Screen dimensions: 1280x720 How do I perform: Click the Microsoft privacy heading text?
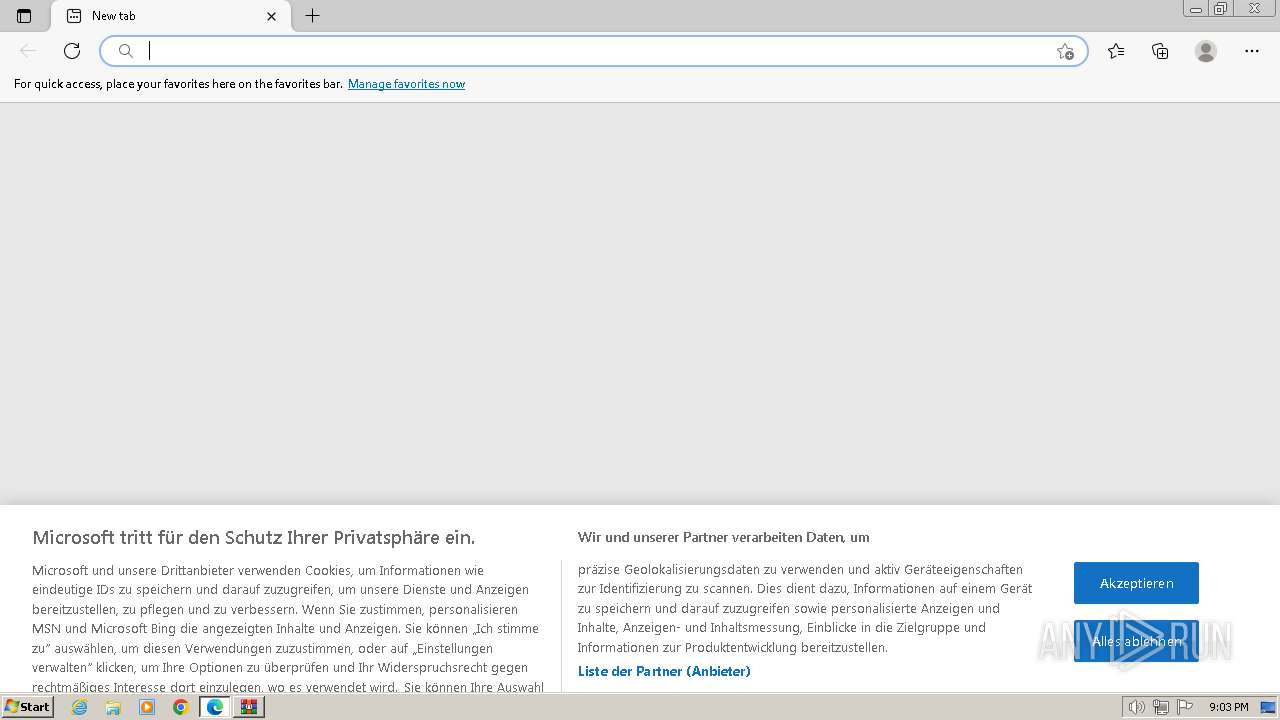coord(254,537)
